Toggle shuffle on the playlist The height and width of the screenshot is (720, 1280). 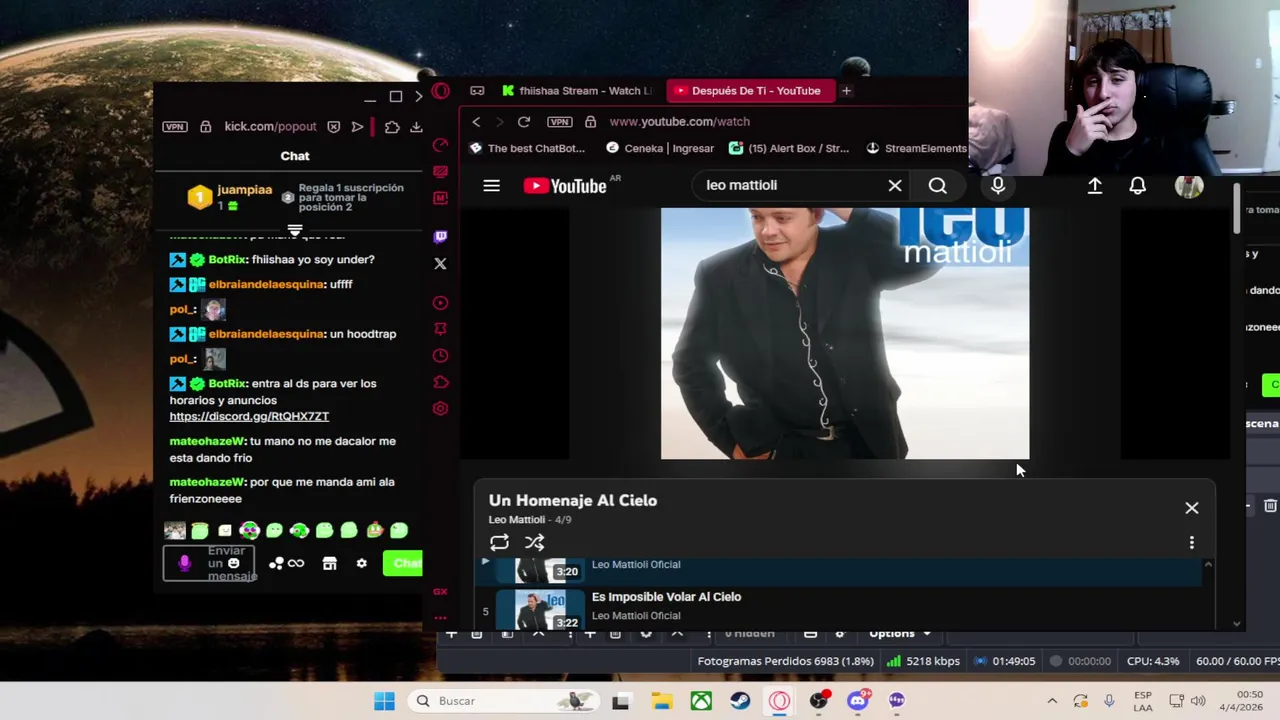[x=534, y=542]
